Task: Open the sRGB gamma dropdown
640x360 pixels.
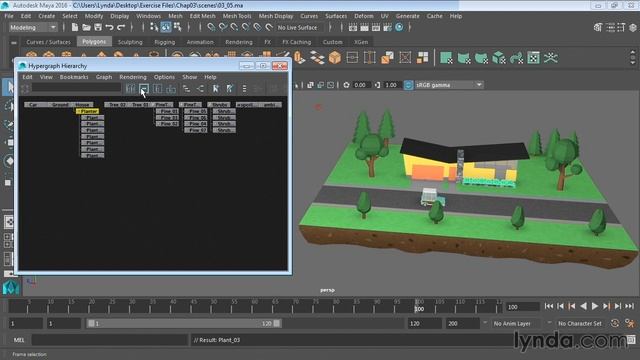Action: pyautogui.click(x=449, y=85)
